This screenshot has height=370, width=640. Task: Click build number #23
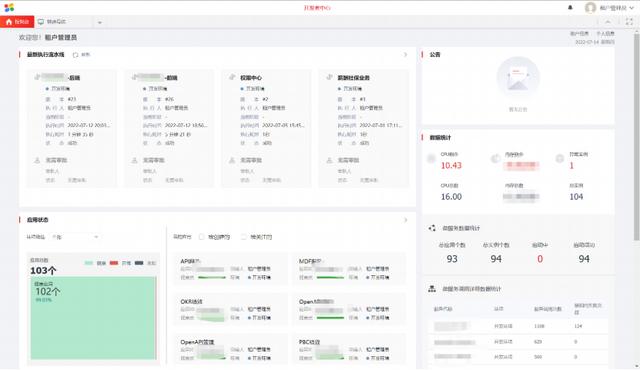(x=72, y=99)
